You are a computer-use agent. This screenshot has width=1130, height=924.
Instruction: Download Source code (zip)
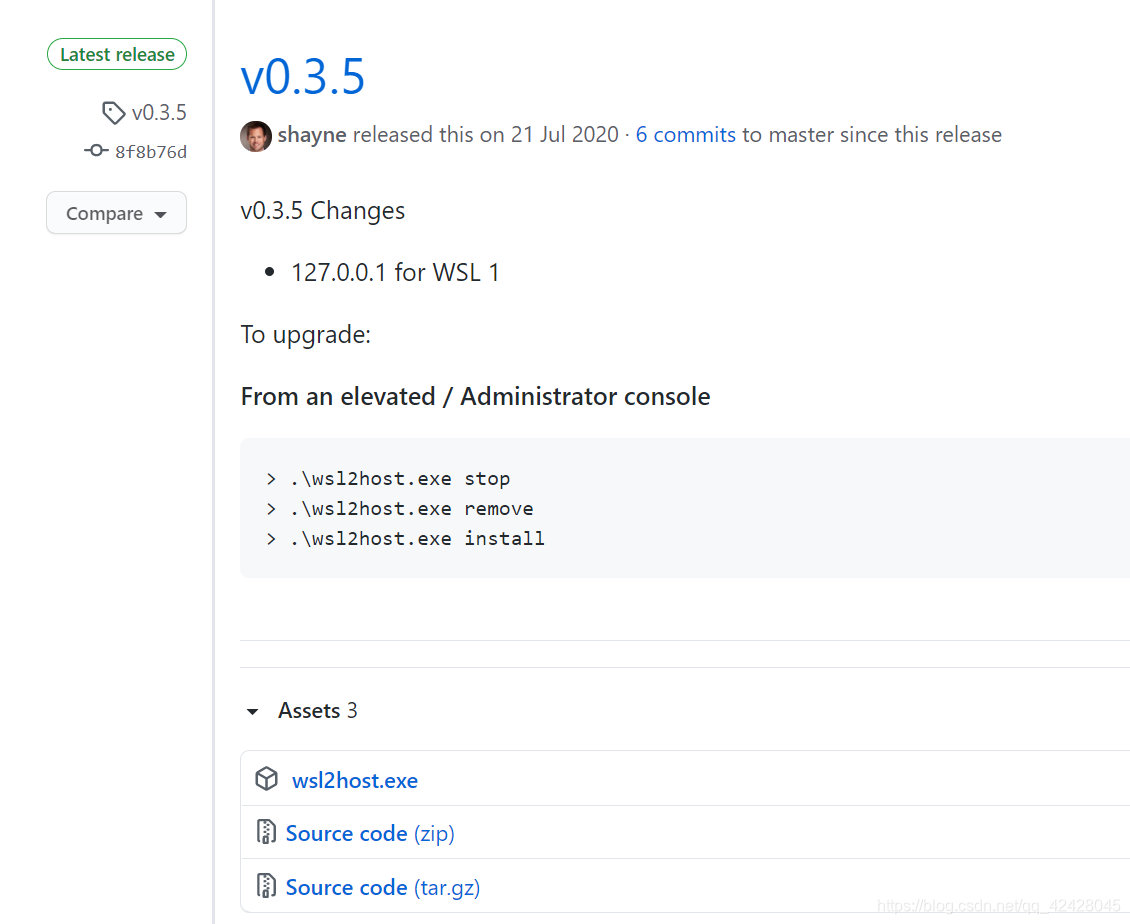[x=370, y=832]
